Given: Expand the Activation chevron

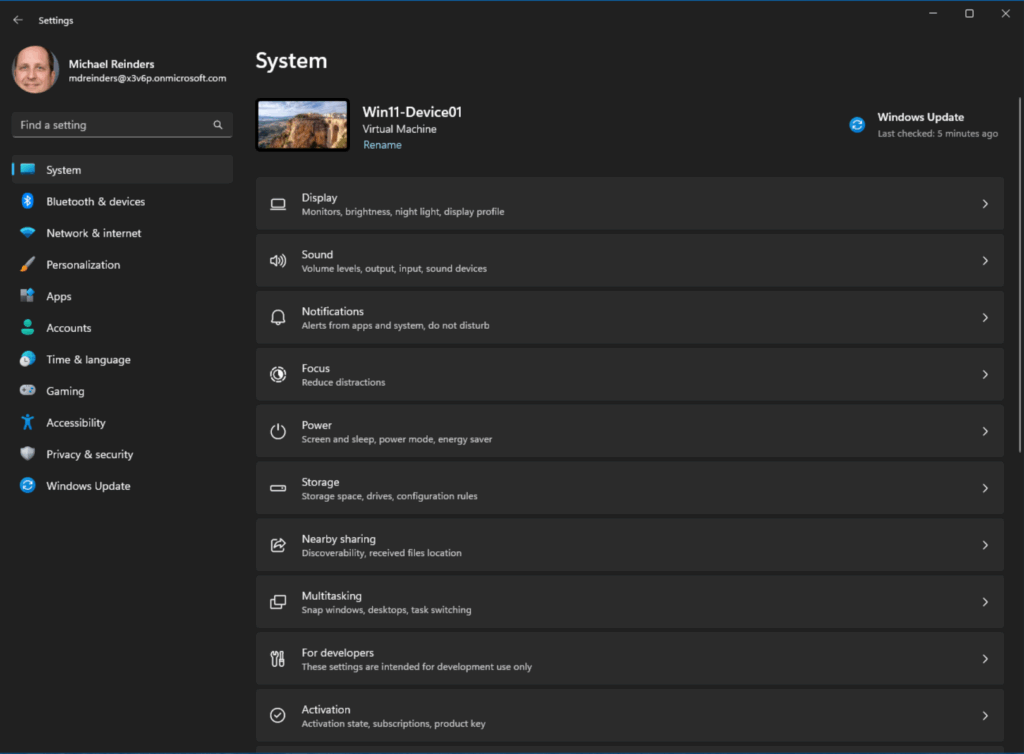Looking at the screenshot, I should pyautogui.click(x=985, y=715).
